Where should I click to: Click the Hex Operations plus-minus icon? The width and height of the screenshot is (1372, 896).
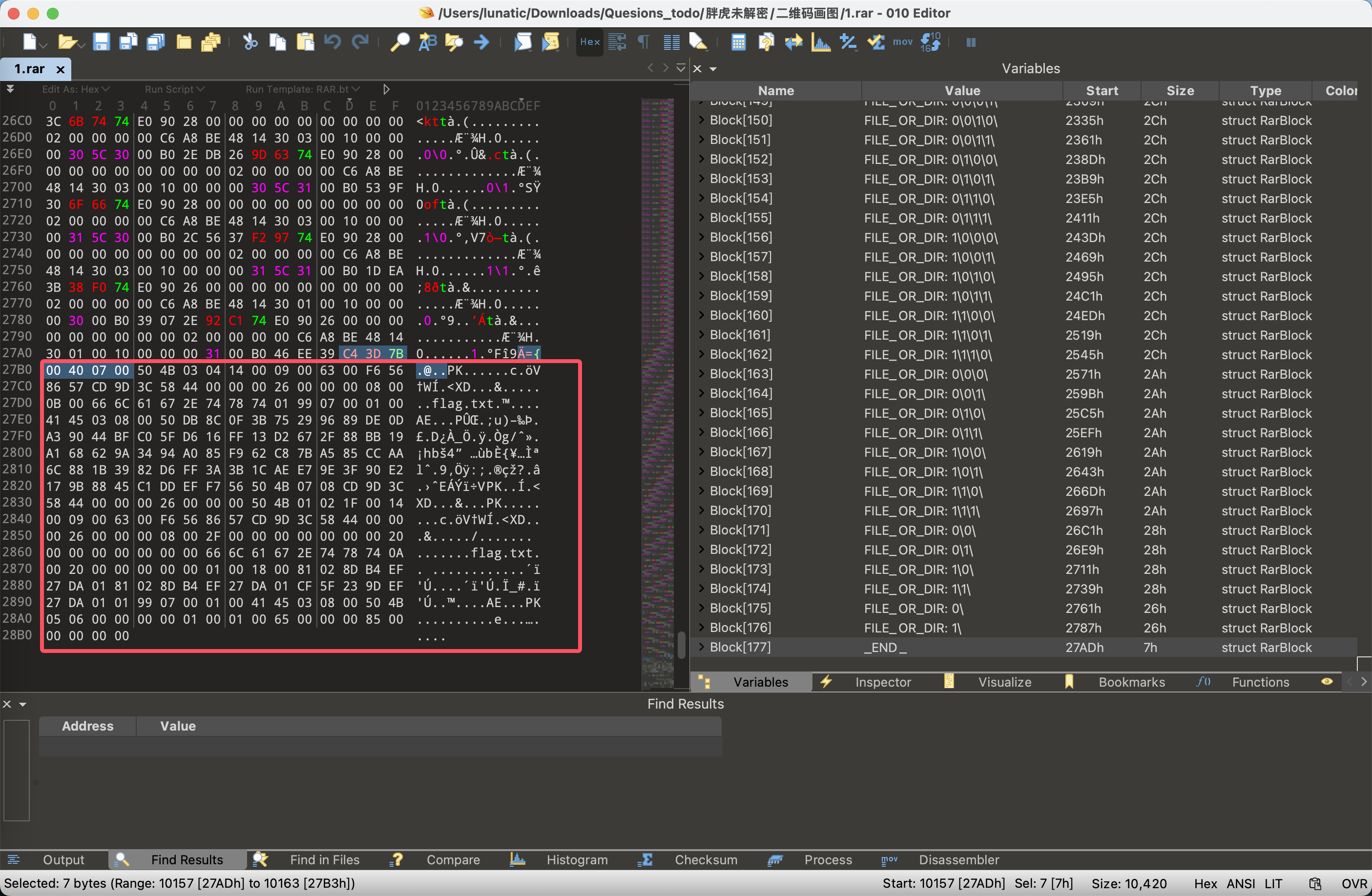point(849,42)
